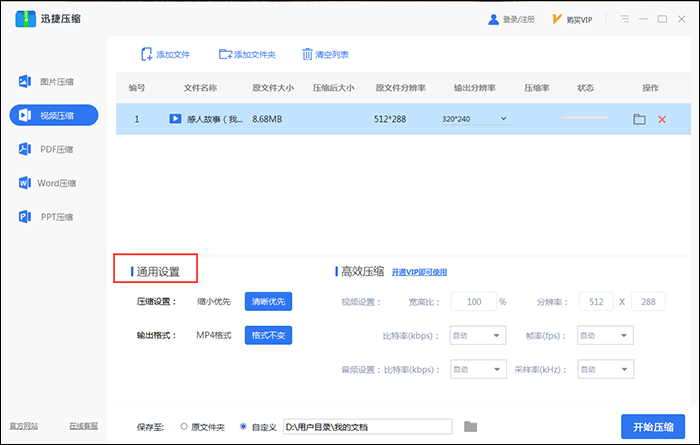Click 8.68MB file size cell
The image size is (700, 445).
[x=267, y=119]
